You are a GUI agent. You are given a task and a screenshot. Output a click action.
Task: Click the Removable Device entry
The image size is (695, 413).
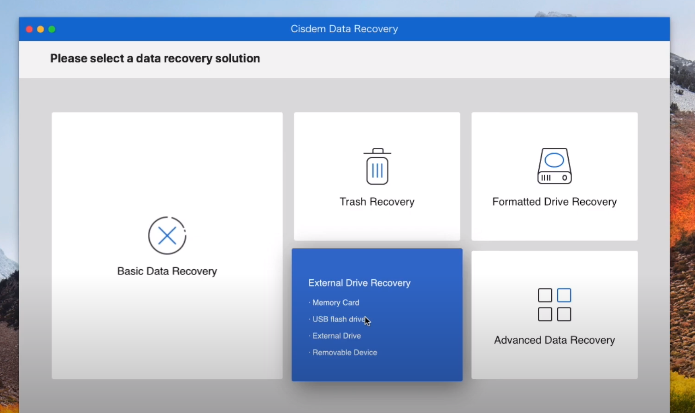(x=344, y=353)
